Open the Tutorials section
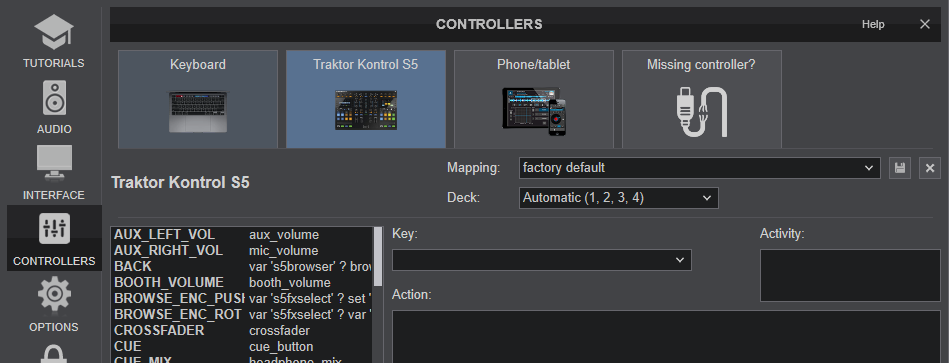949x363 pixels. (54, 41)
